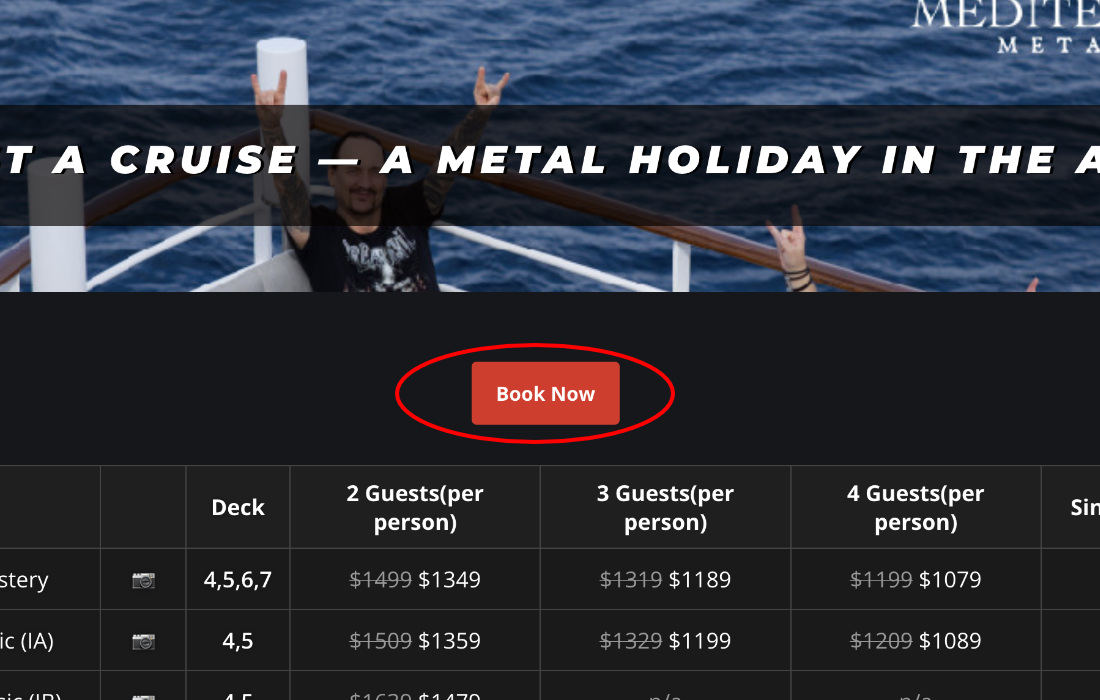Select the $1189 three-guest price

click(x=699, y=580)
